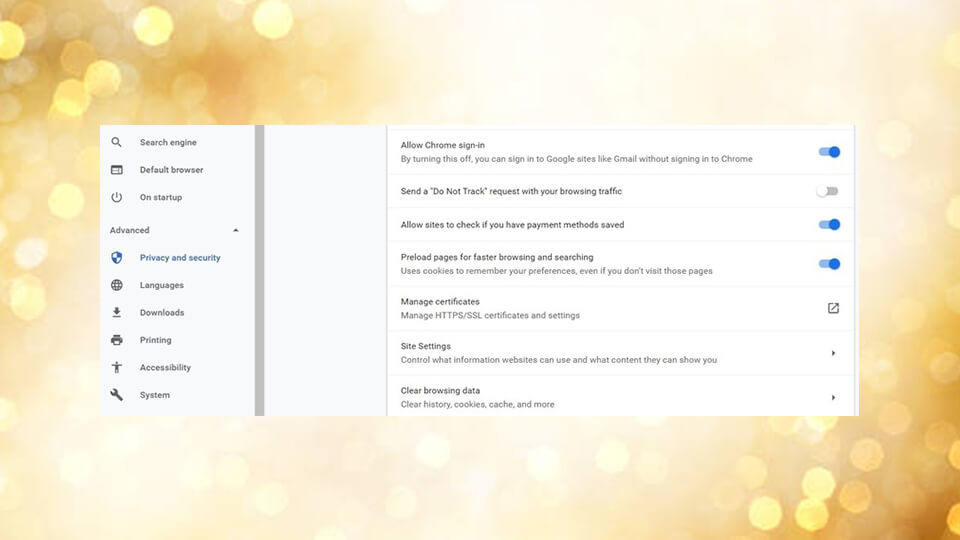Expand Site Settings arrow
The height and width of the screenshot is (540, 960).
point(833,353)
